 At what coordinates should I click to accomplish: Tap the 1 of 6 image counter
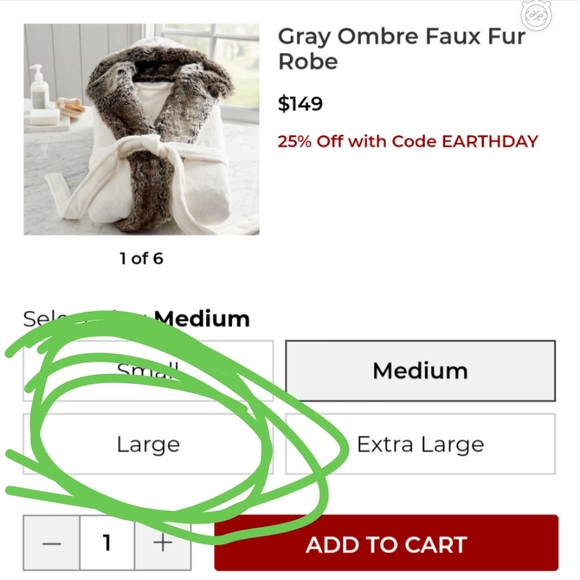141,258
